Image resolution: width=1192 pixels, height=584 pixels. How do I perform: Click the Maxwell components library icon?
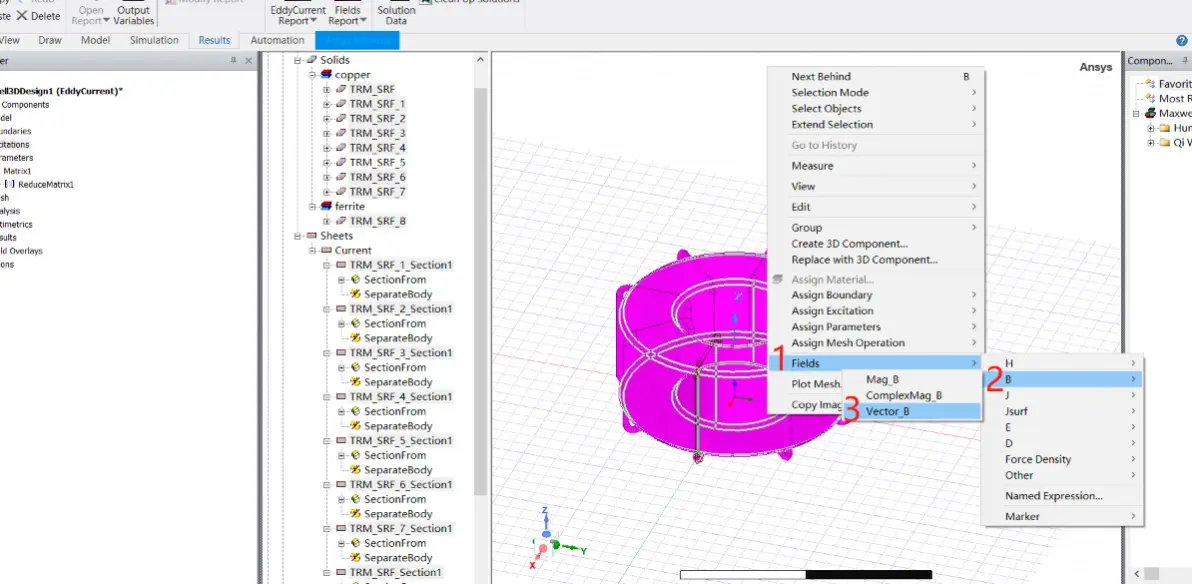tap(1150, 113)
